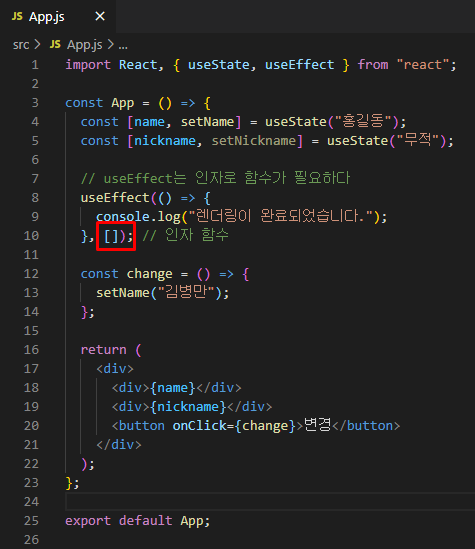Click the src breadcrumb segment

coord(21,45)
